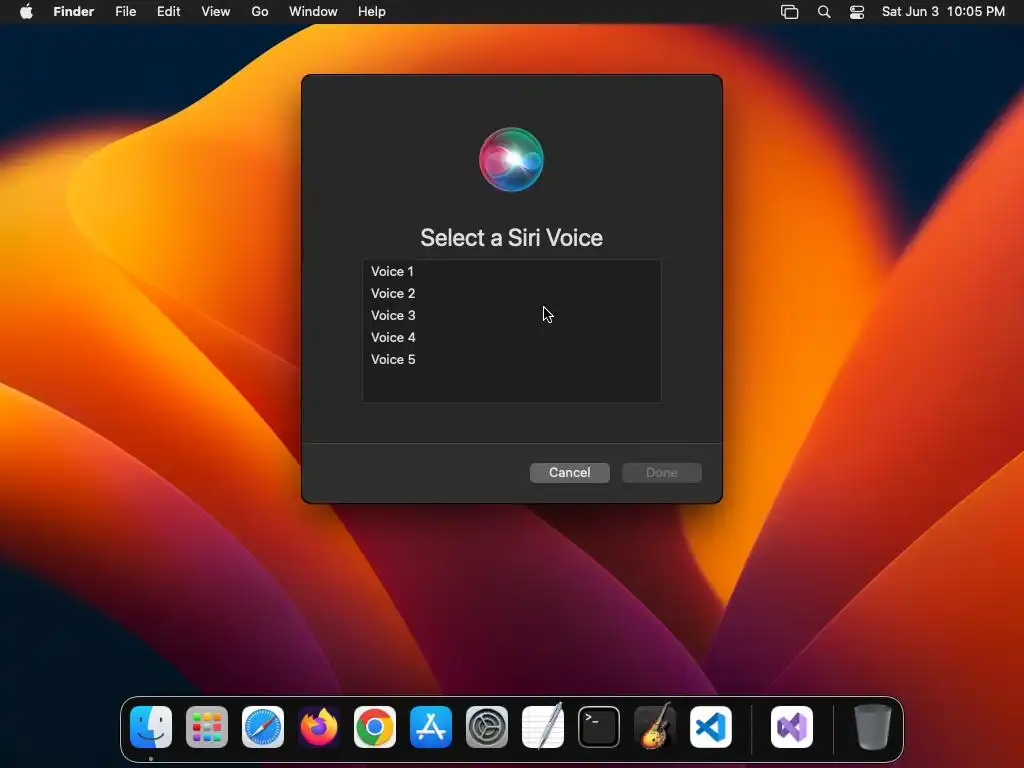Open the Edit menu
Screen dimensions: 1024x768
pos(168,12)
